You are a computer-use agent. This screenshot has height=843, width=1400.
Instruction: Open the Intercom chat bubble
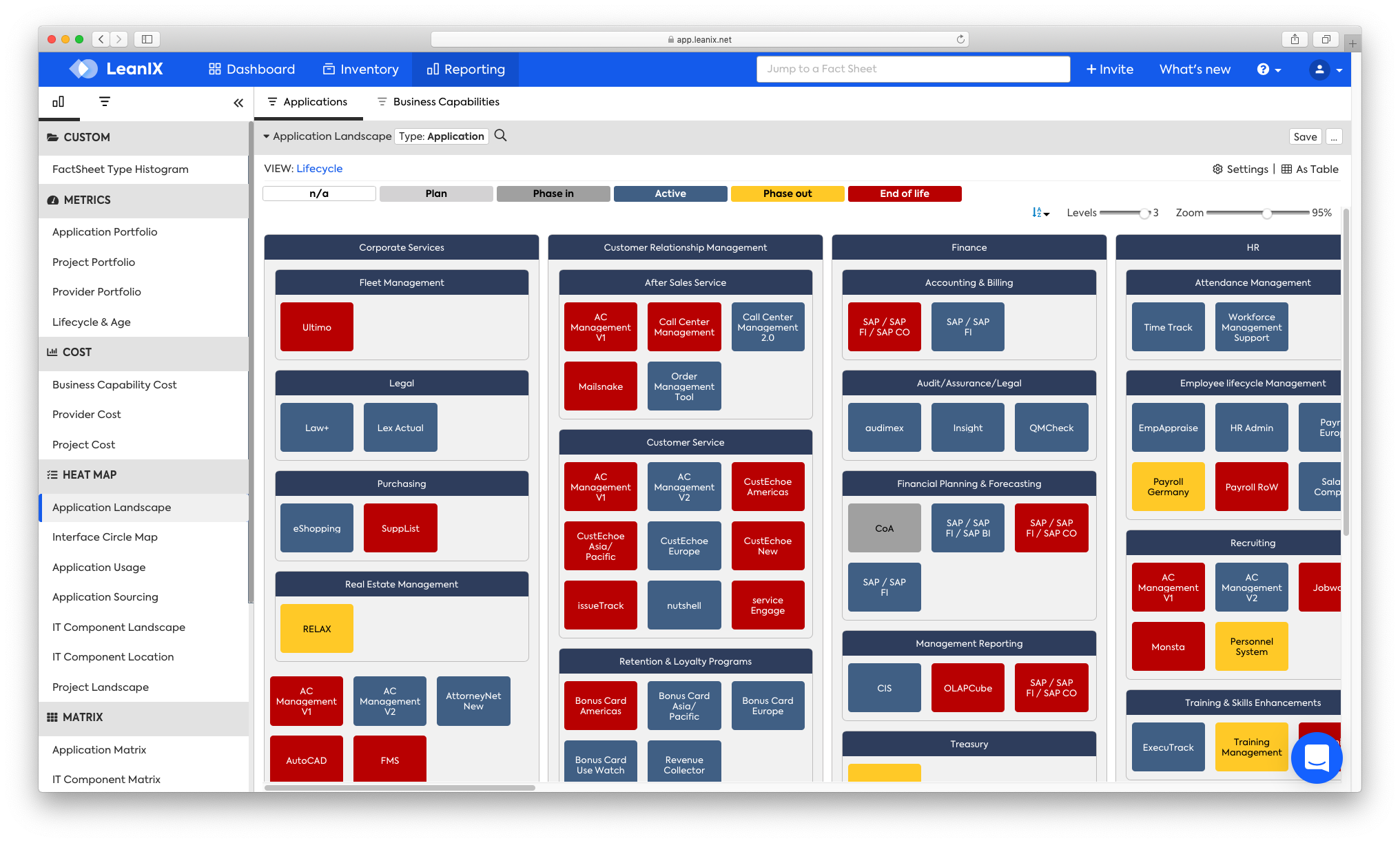click(x=1316, y=757)
